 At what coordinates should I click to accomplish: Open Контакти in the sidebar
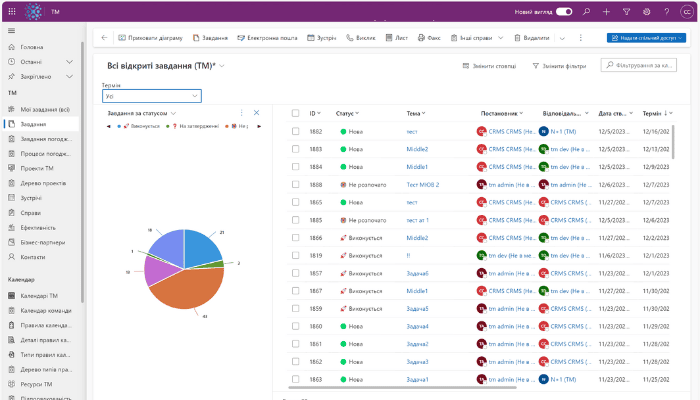click(x=33, y=257)
